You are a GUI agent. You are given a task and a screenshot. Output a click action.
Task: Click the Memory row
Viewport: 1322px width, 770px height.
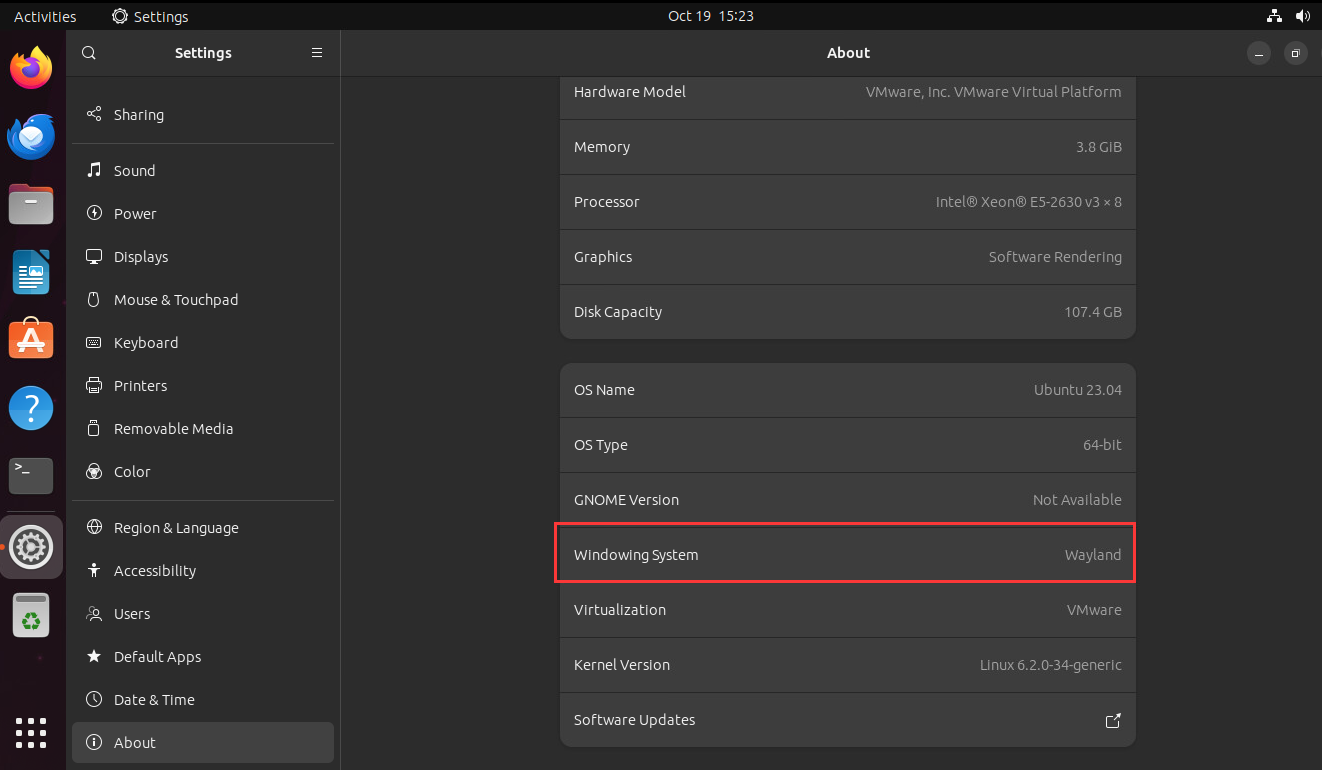(x=848, y=147)
